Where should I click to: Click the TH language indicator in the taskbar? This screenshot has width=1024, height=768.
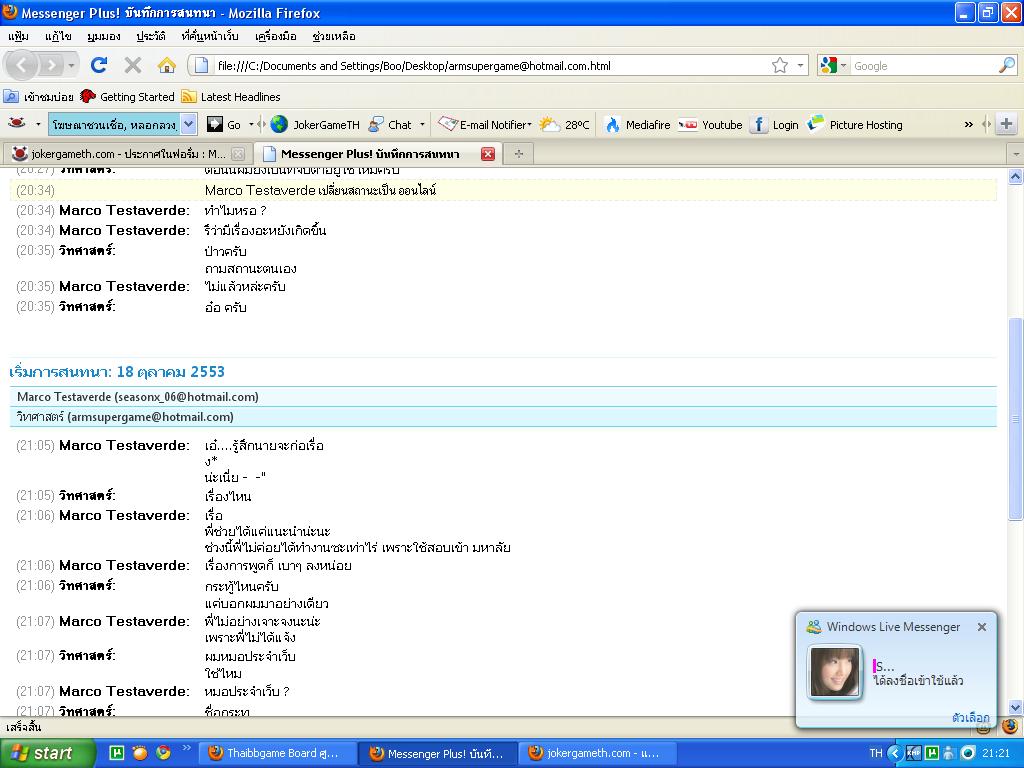click(x=876, y=753)
